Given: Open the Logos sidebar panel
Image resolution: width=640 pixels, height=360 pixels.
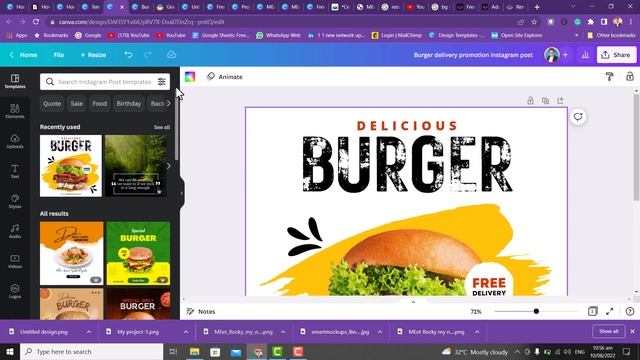Looking at the screenshot, I should pyautogui.click(x=15, y=291).
